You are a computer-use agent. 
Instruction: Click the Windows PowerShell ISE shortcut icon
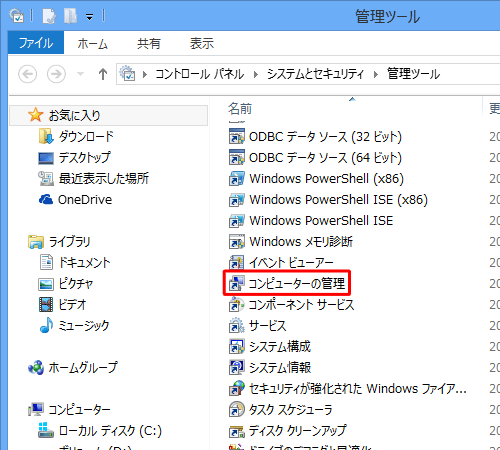[x=237, y=220]
